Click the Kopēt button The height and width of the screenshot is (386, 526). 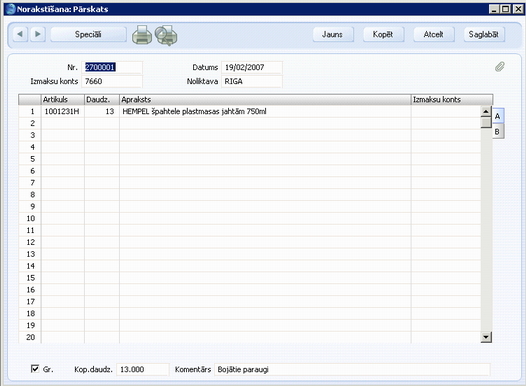point(383,34)
